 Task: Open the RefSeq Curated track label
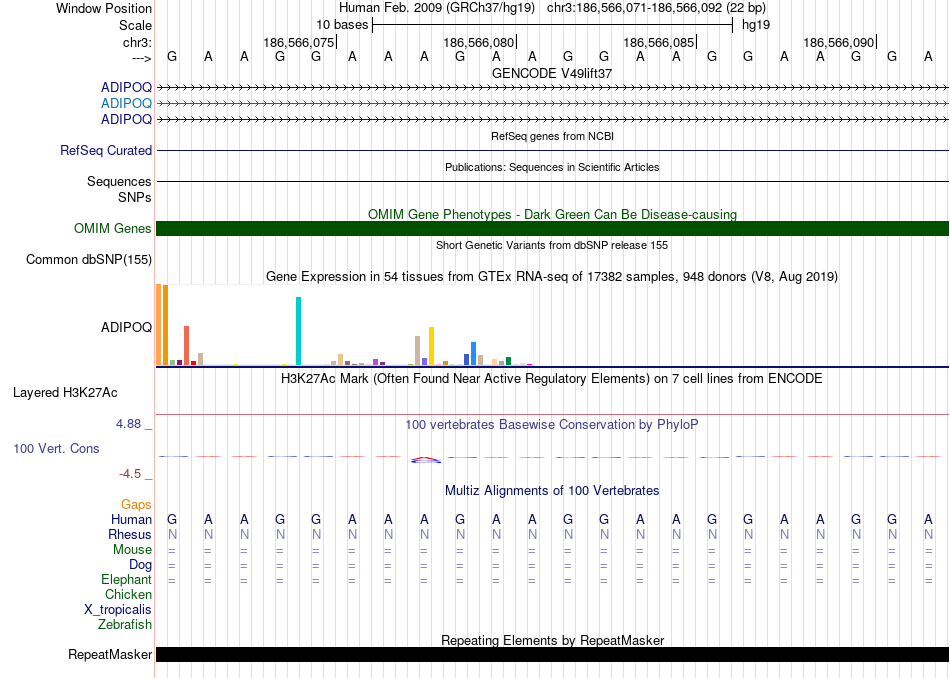(106, 151)
